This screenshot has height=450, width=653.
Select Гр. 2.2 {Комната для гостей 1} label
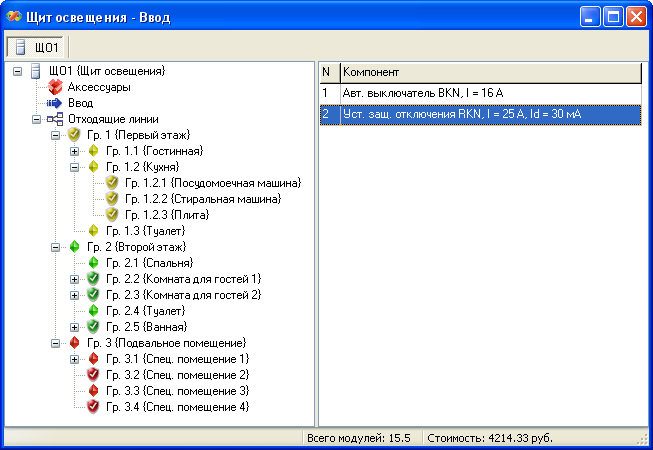point(184,279)
